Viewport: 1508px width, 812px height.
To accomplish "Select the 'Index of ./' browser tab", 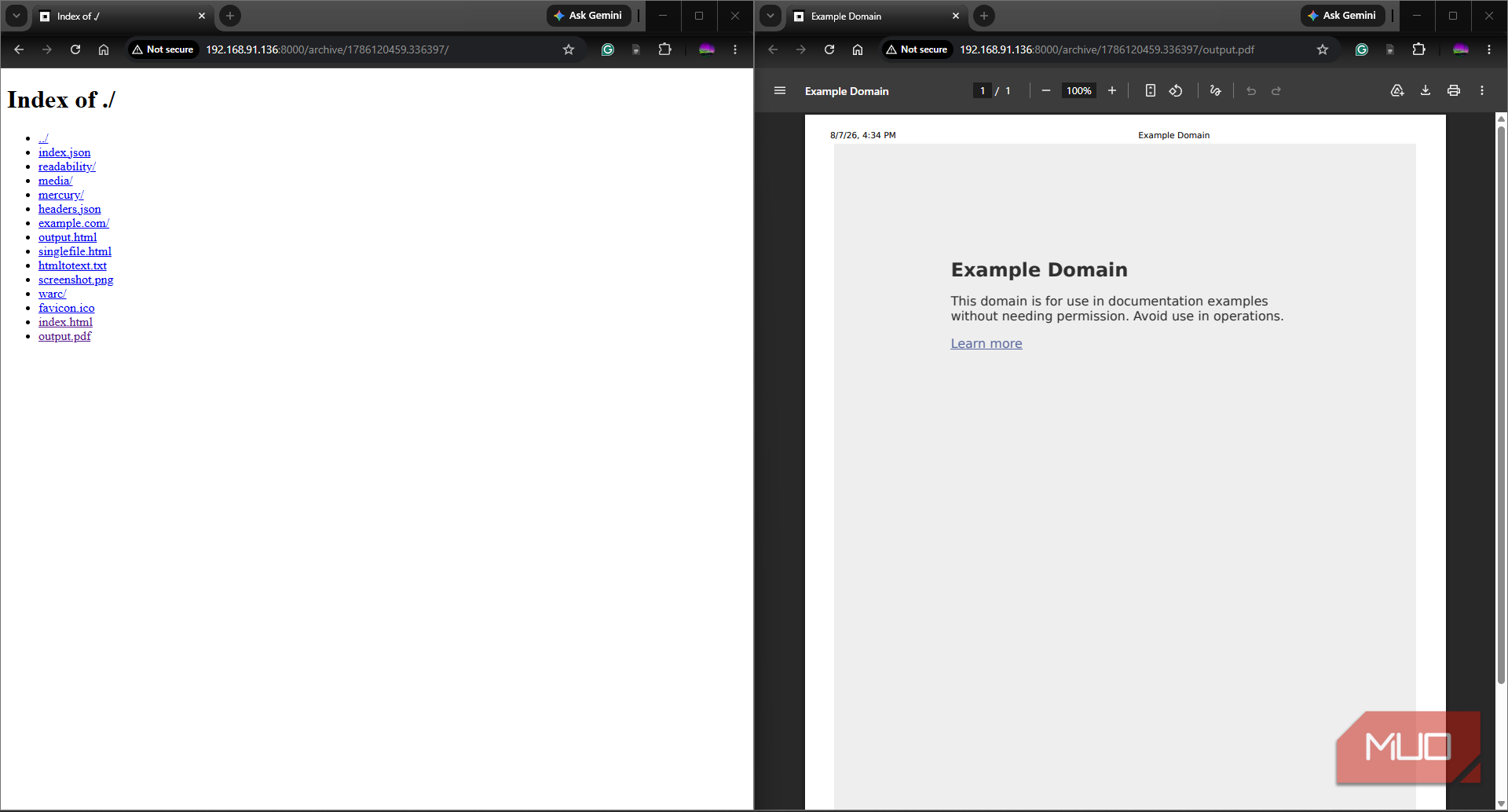I will pyautogui.click(x=123, y=16).
